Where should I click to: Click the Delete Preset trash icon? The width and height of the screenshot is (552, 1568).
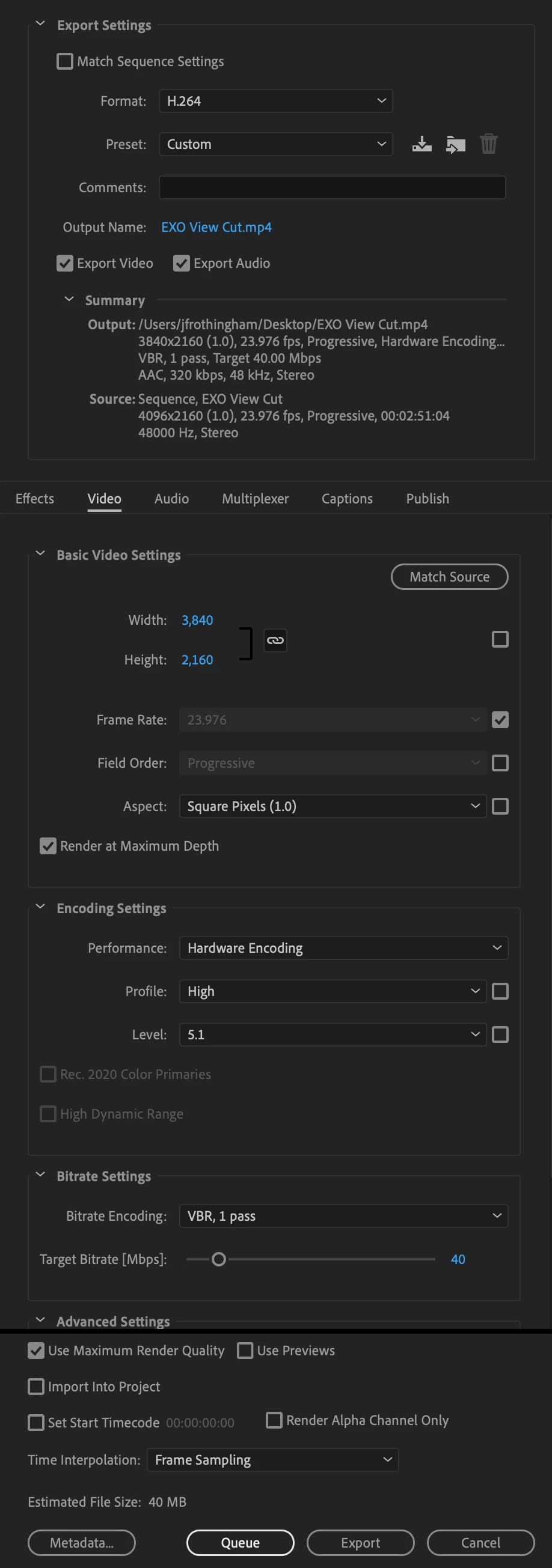click(489, 144)
